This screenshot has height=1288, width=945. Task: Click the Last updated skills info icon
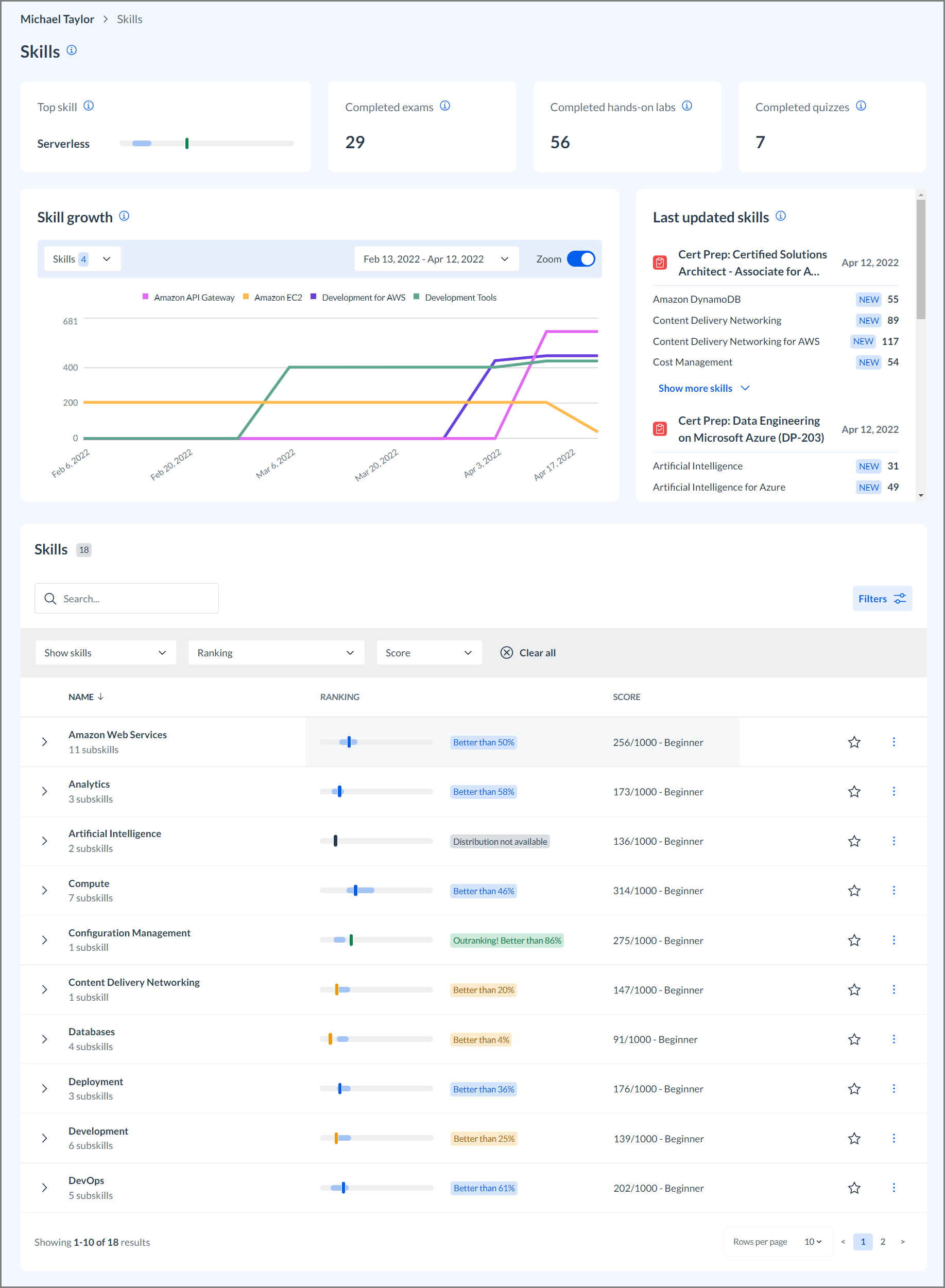781,216
